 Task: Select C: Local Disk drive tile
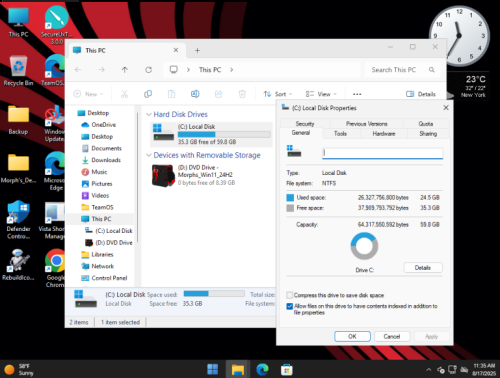(x=211, y=134)
